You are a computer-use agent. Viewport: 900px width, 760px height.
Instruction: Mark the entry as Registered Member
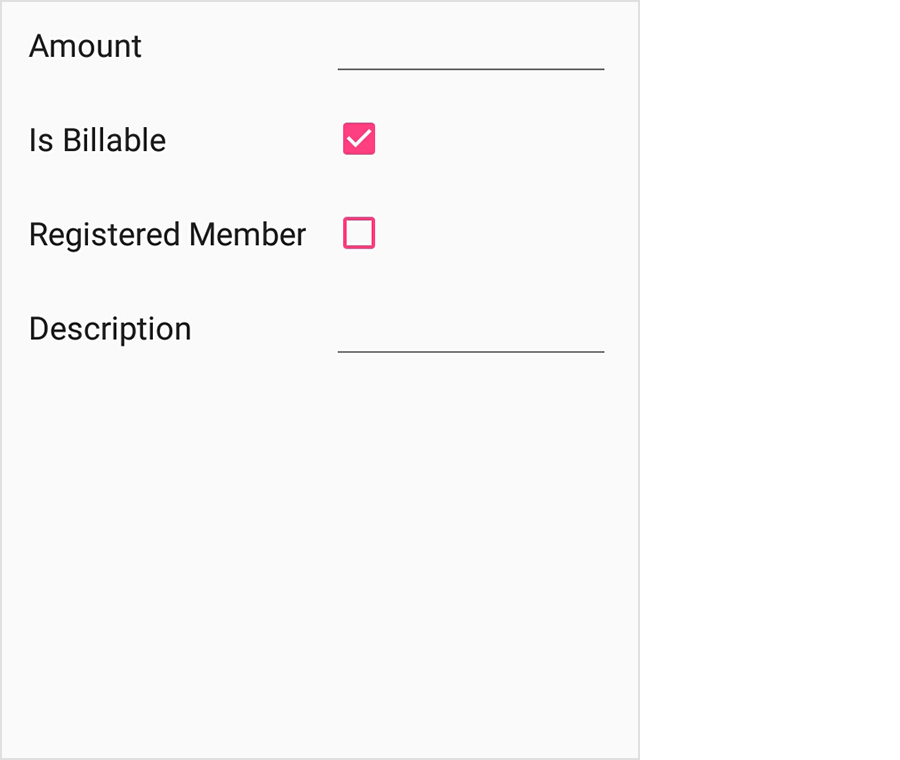(x=359, y=233)
